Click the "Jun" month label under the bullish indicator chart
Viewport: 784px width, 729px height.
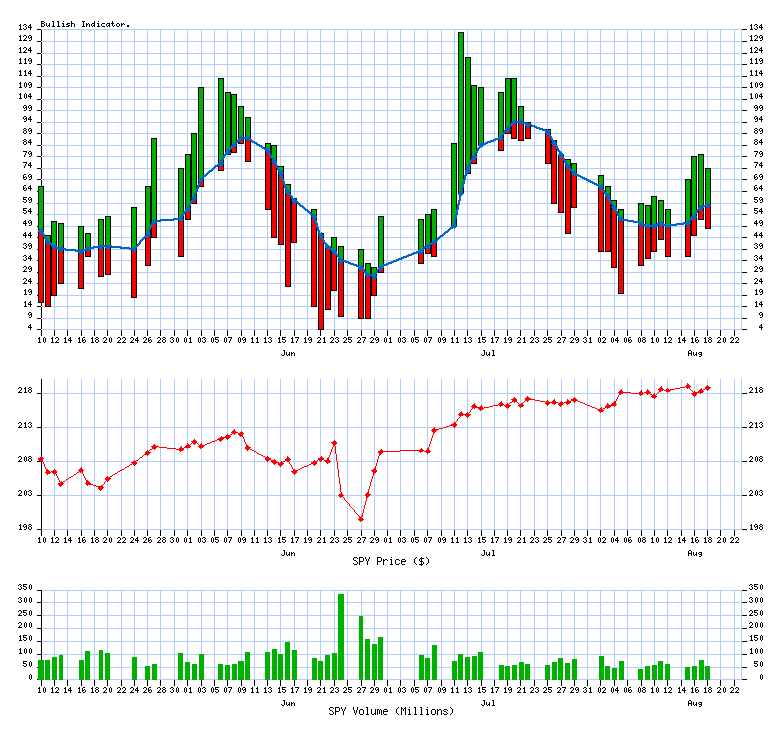[288, 353]
